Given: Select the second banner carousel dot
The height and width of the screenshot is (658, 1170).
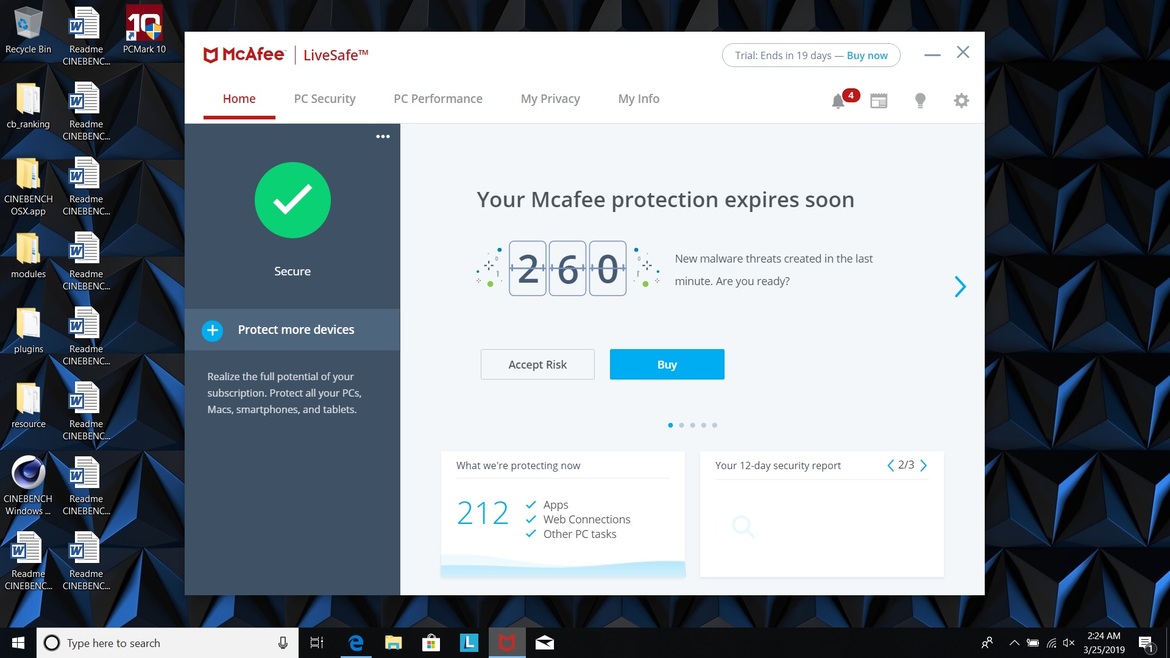Looking at the screenshot, I should point(681,425).
